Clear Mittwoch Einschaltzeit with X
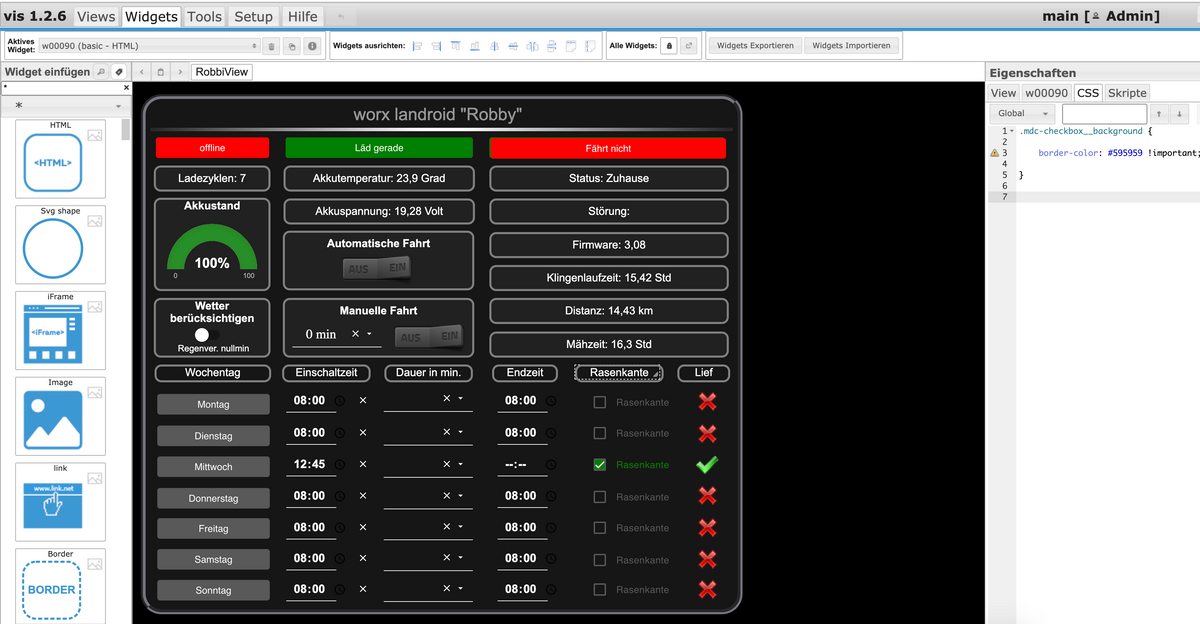Viewport: 1200px width, 624px height. tap(363, 464)
